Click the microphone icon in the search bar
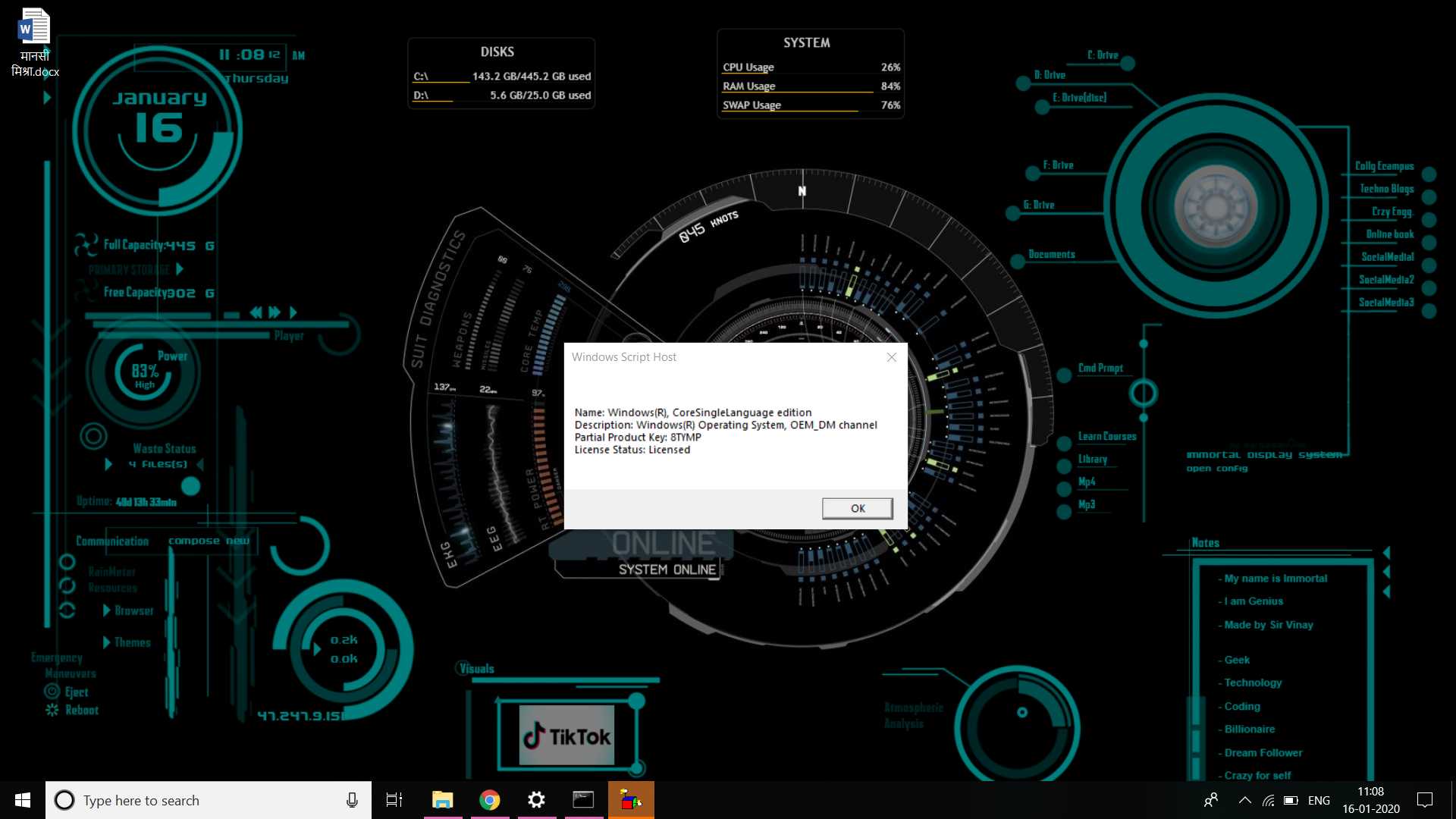Image resolution: width=1456 pixels, height=819 pixels. pos(351,800)
